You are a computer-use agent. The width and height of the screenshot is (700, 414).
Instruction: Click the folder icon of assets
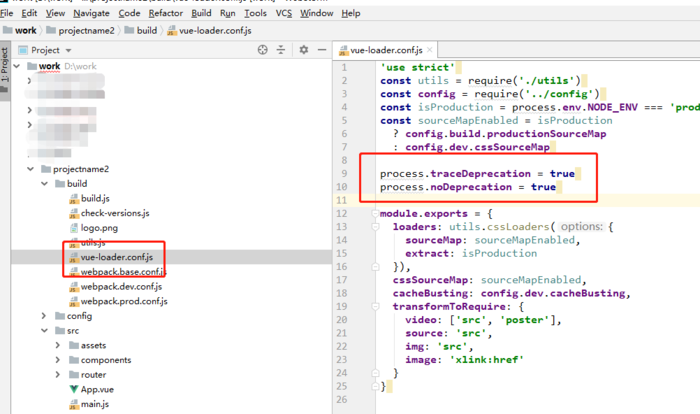click(x=74, y=345)
